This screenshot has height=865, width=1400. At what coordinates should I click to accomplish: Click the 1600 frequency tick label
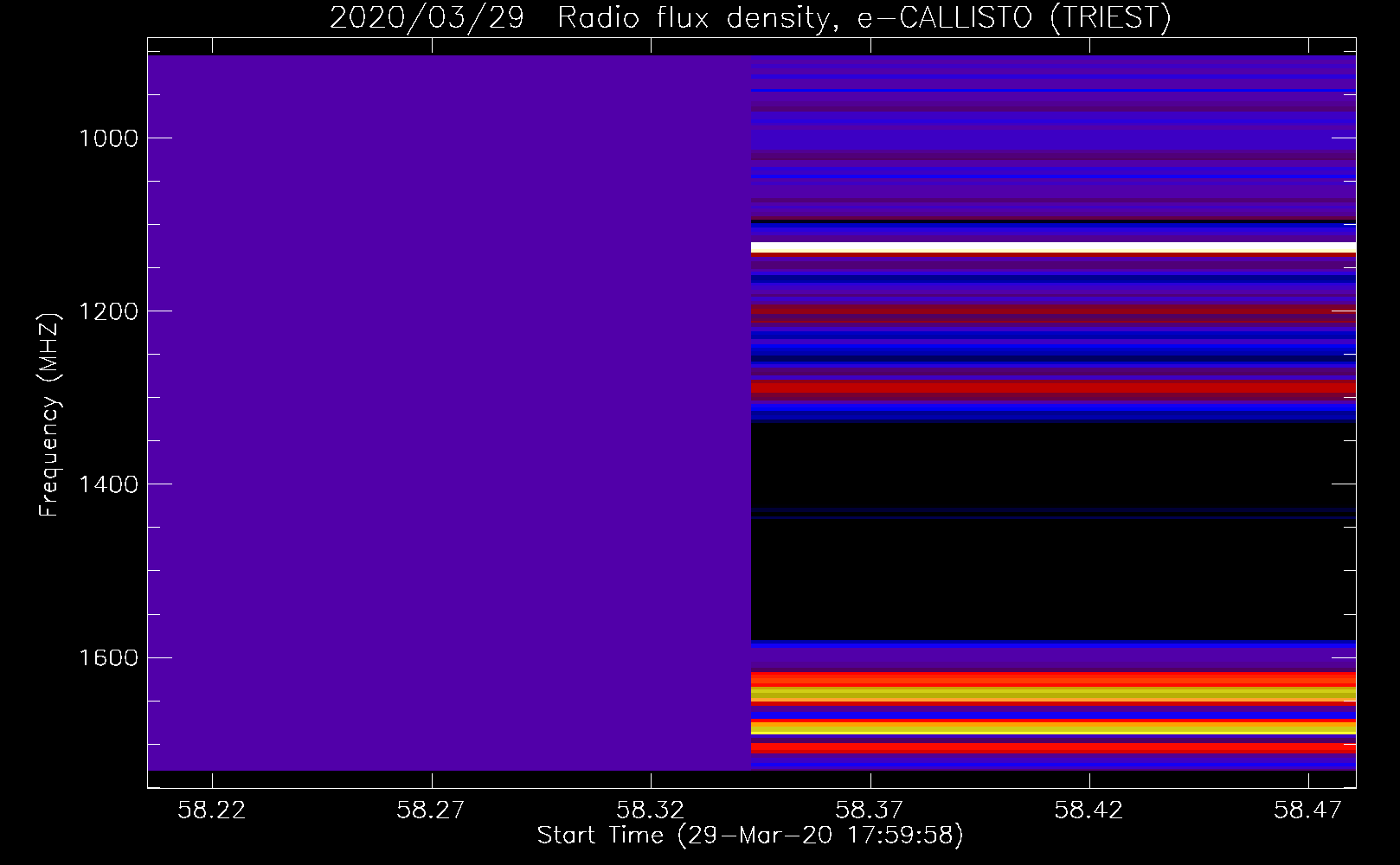(108, 657)
